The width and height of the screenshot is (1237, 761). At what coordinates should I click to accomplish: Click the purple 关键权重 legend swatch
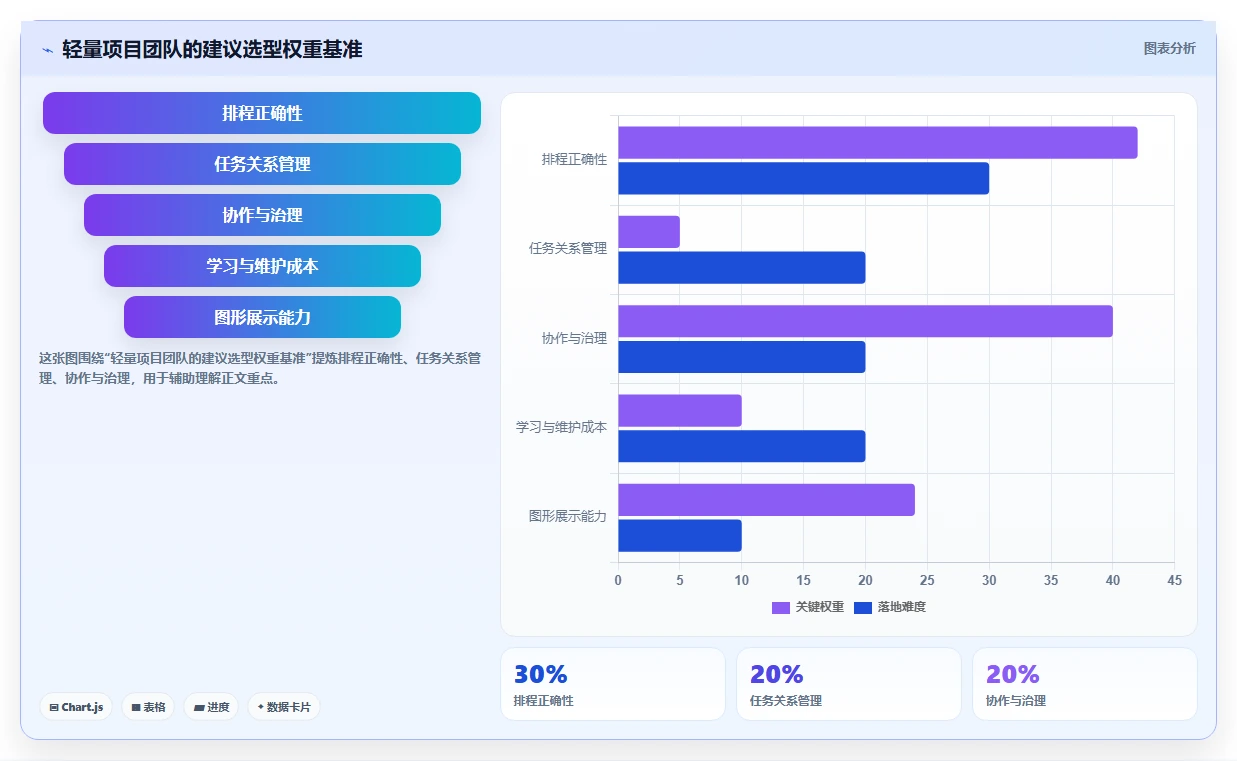[781, 608]
